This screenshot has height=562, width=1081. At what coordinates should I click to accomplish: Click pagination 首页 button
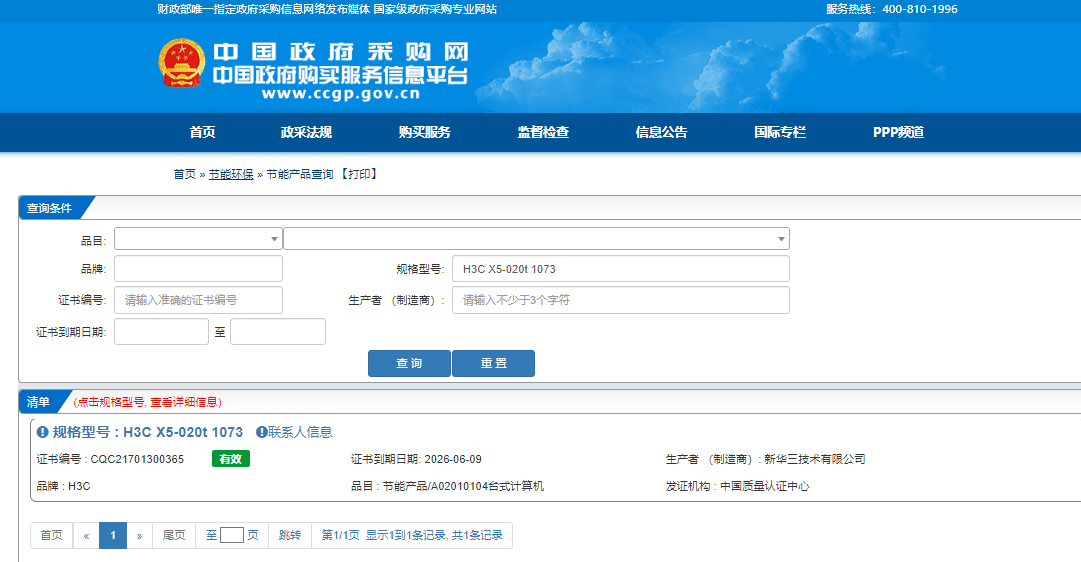(52, 535)
